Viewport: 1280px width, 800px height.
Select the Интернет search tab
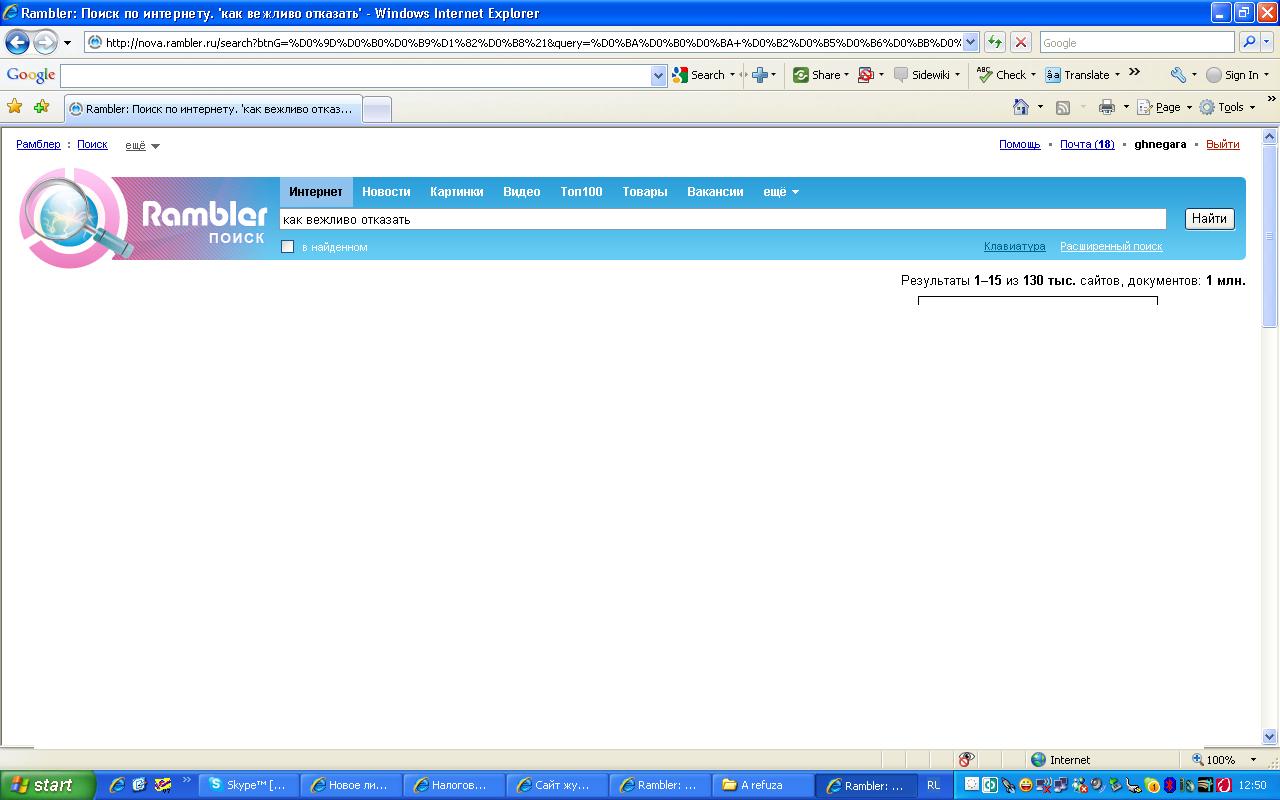point(316,192)
